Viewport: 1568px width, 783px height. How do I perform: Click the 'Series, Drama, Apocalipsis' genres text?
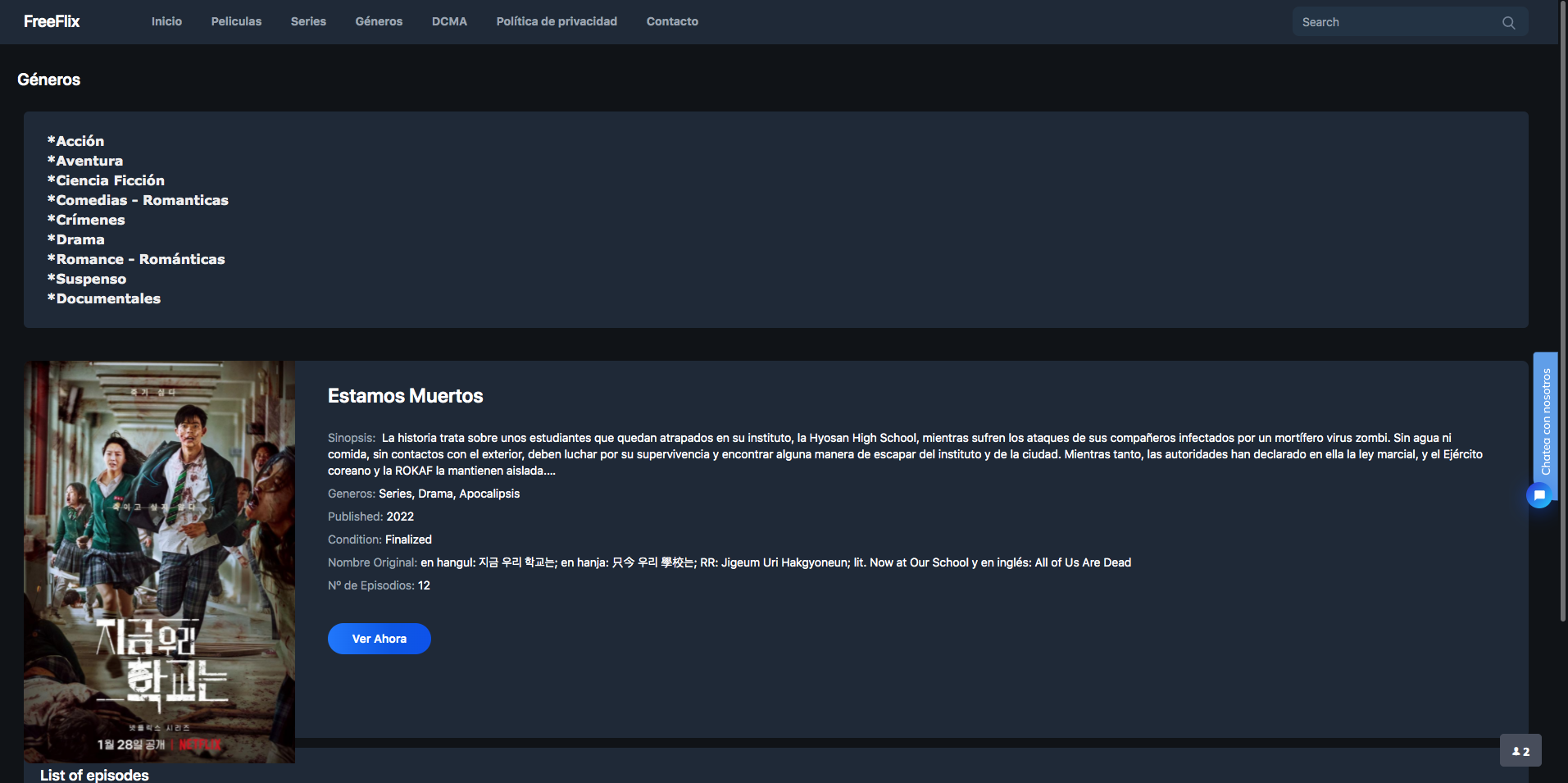tap(449, 494)
